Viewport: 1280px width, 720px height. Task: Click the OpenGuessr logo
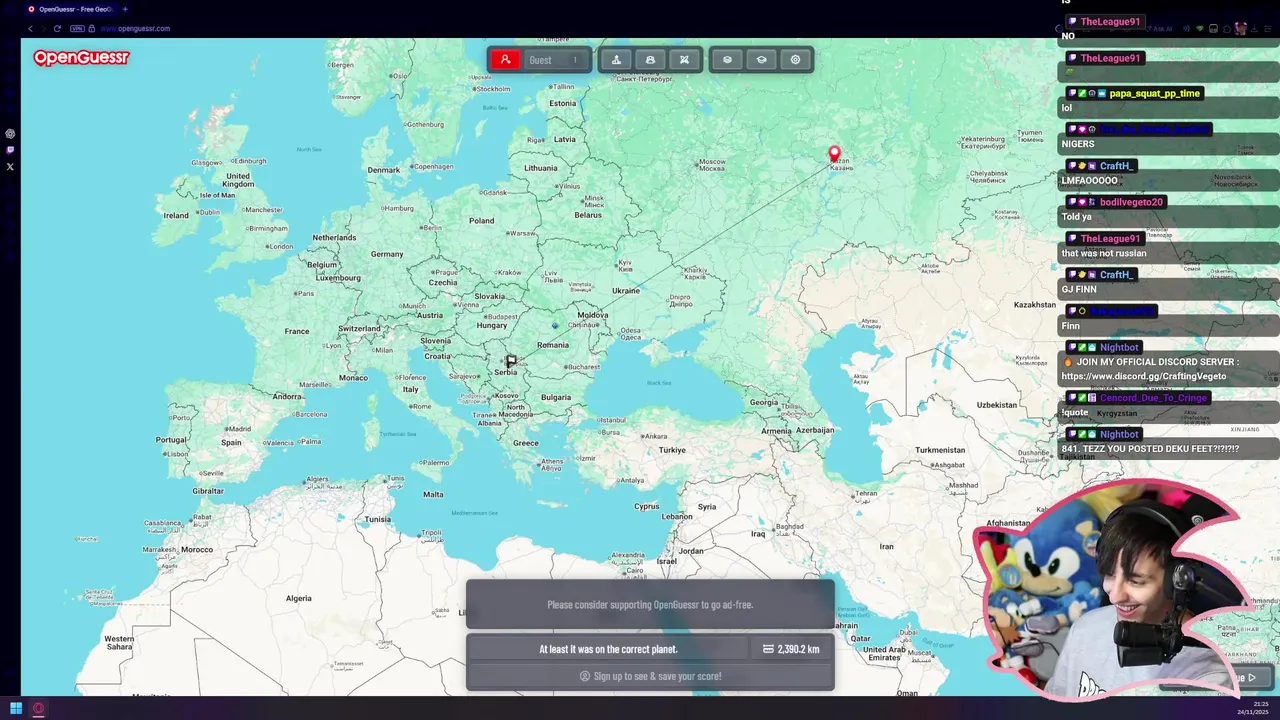(x=81, y=58)
